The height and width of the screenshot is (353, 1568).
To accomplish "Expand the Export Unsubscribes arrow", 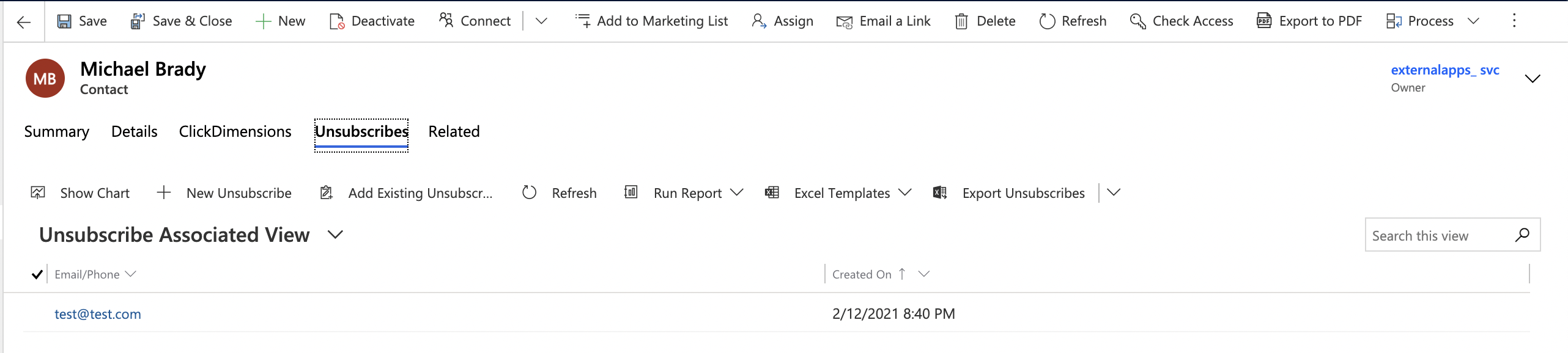I will pos(1114,192).
